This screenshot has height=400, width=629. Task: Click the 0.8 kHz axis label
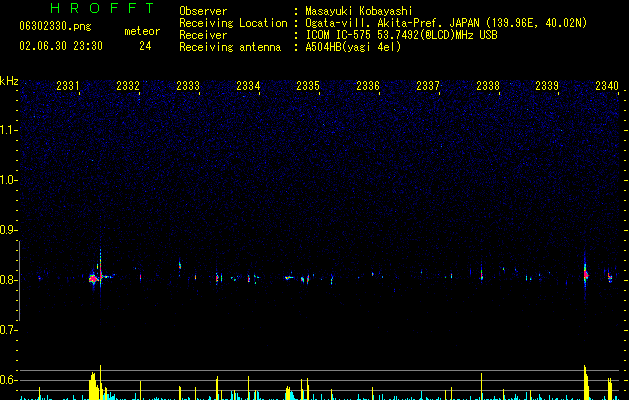(x=8, y=280)
